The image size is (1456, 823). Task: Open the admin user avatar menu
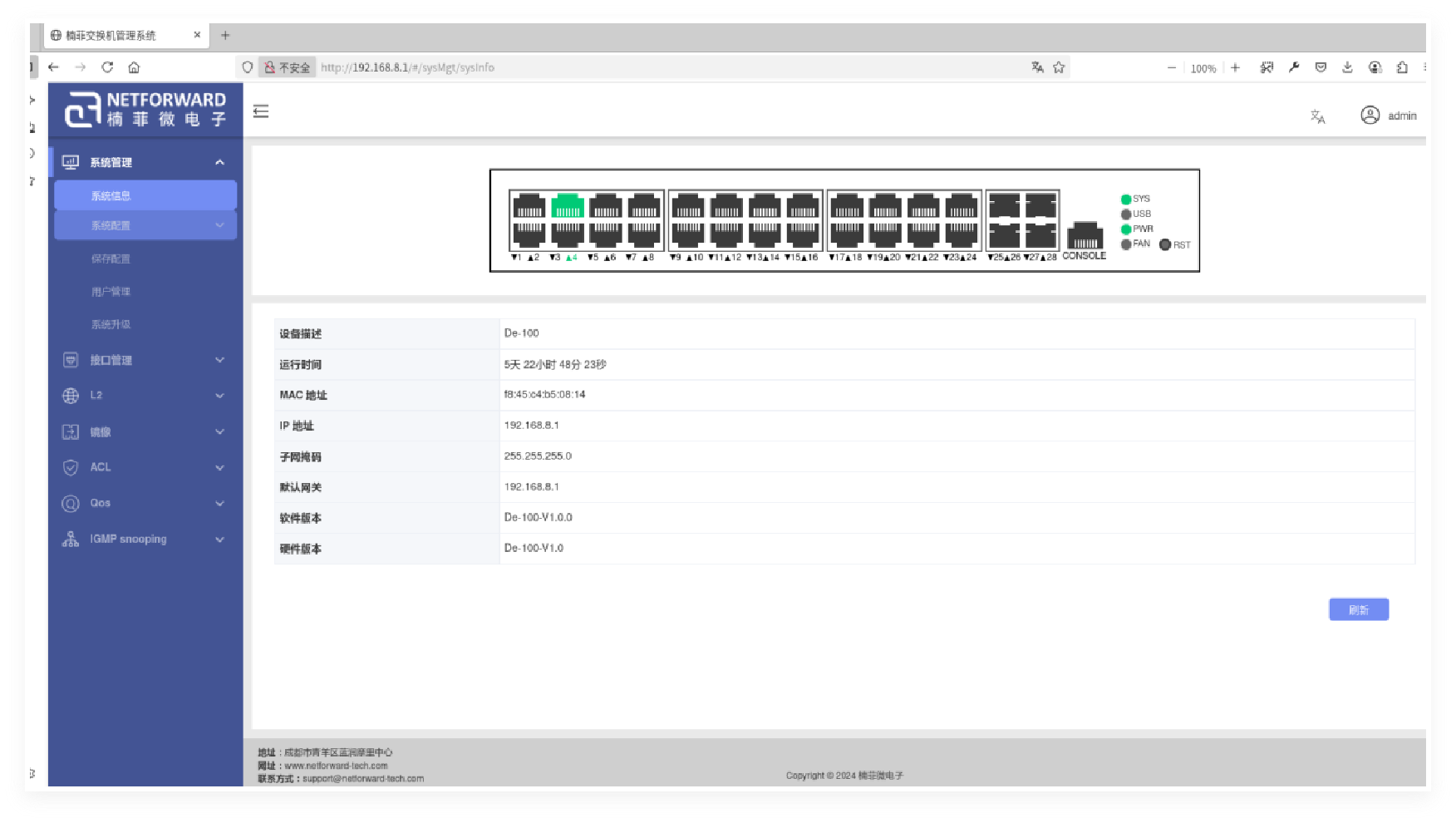coord(1370,116)
